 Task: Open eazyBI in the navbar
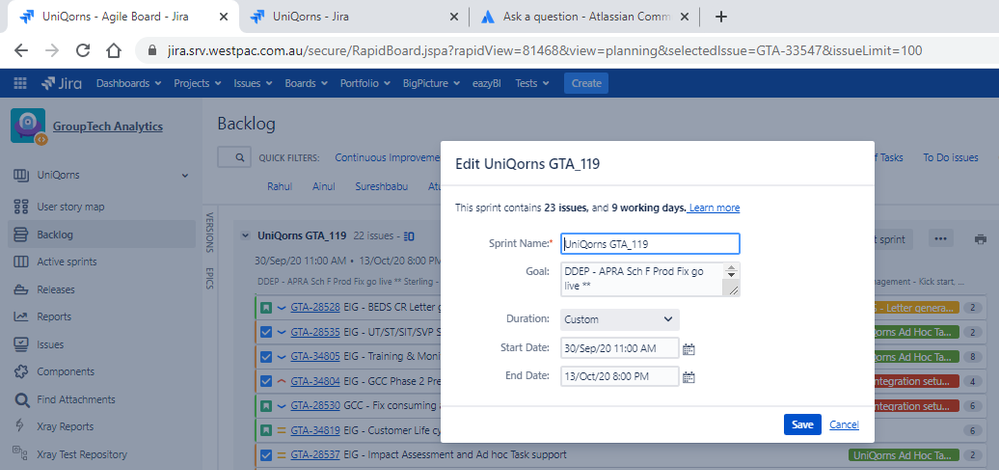(x=486, y=83)
